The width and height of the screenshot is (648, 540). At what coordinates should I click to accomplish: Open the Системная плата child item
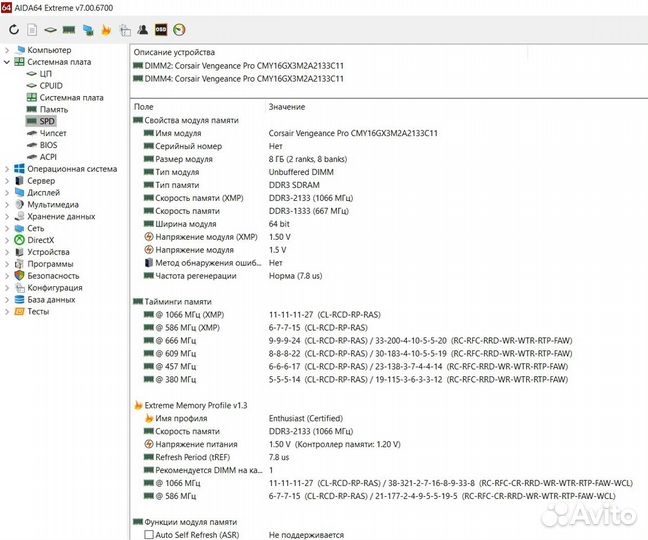point(71,98)
